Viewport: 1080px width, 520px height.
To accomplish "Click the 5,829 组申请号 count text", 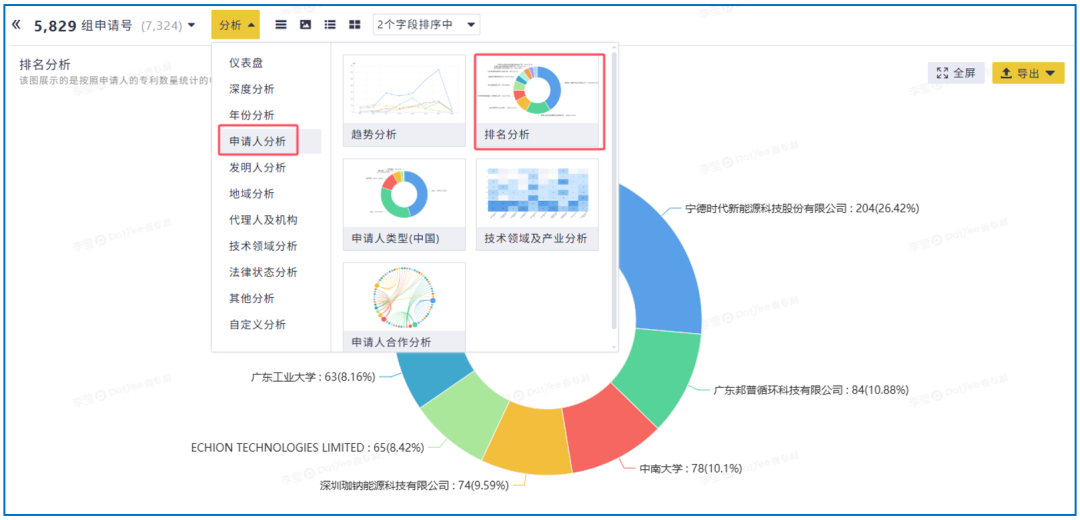I will [83, 25].
